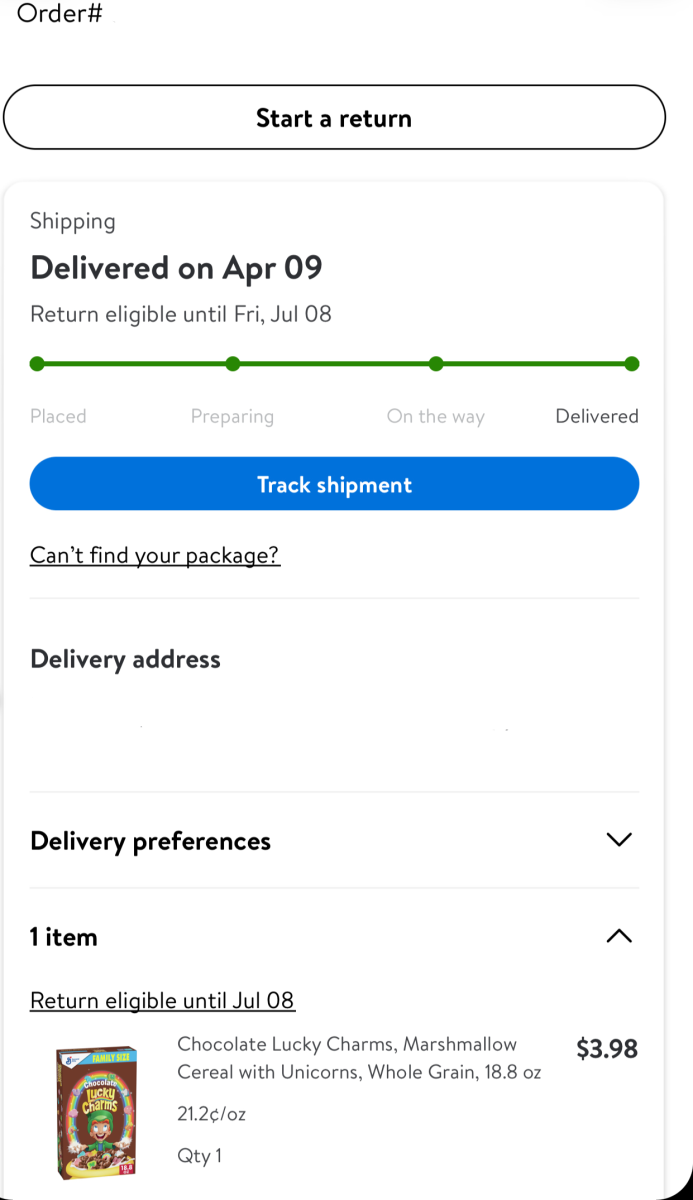Click the green dot above Preparing

pyautogui.click(x=233, y=364)
